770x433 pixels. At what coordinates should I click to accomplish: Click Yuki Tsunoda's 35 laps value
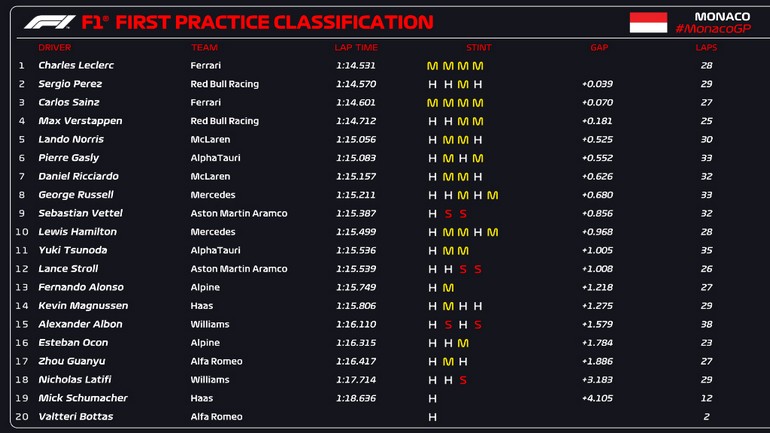pos(706,251)
